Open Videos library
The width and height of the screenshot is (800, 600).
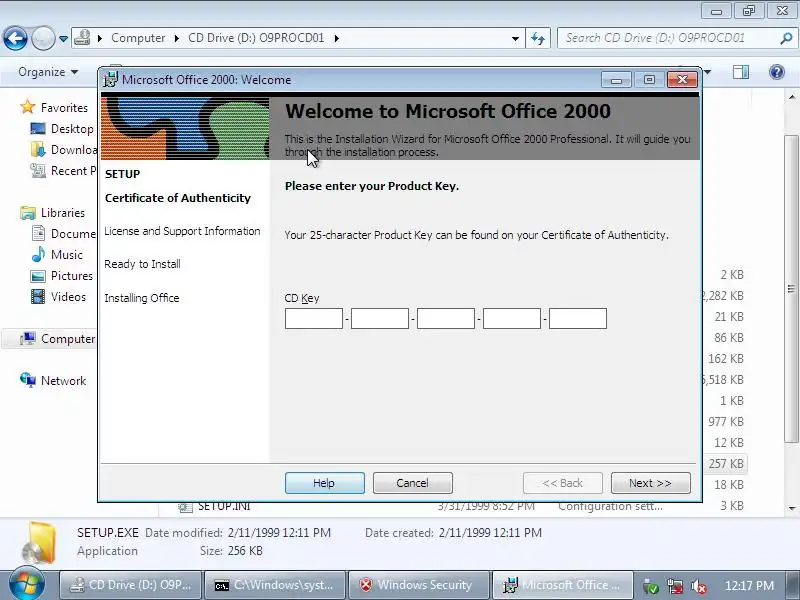(x=68, y=296)
